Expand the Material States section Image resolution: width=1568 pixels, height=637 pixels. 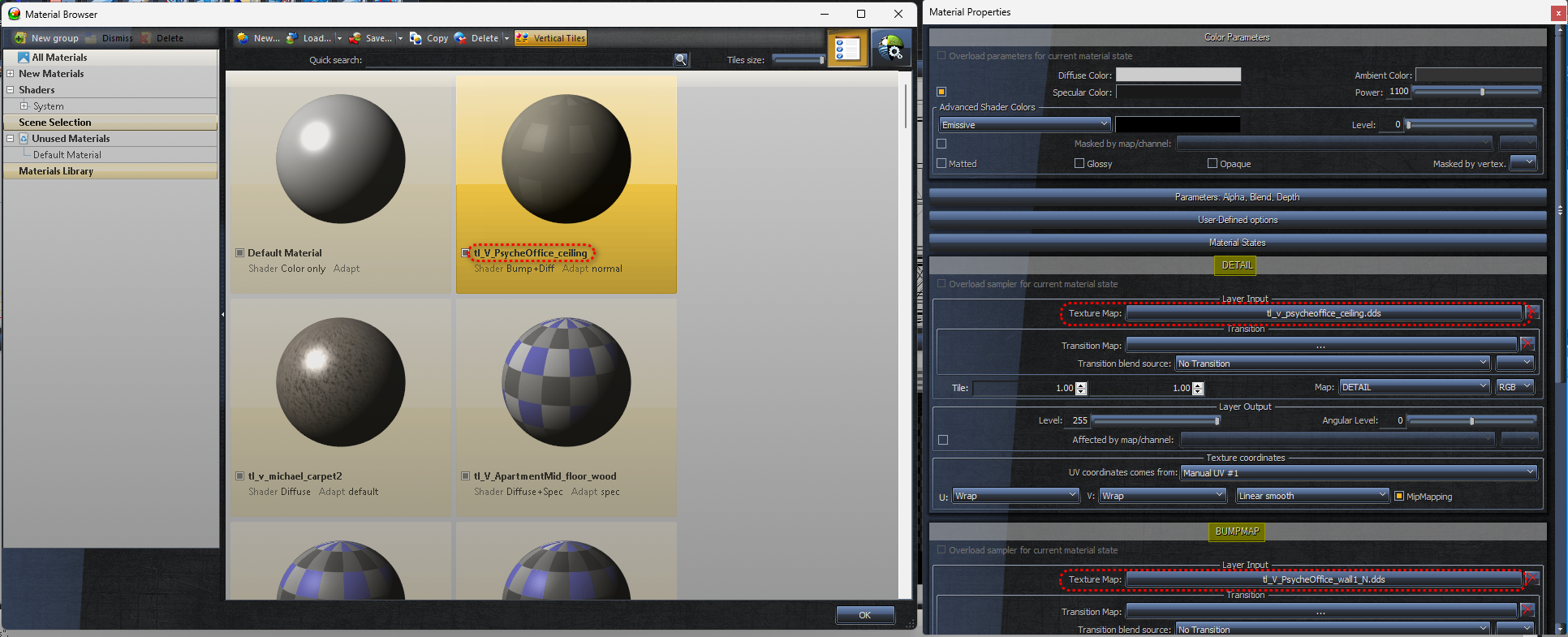coord(1237,243)
